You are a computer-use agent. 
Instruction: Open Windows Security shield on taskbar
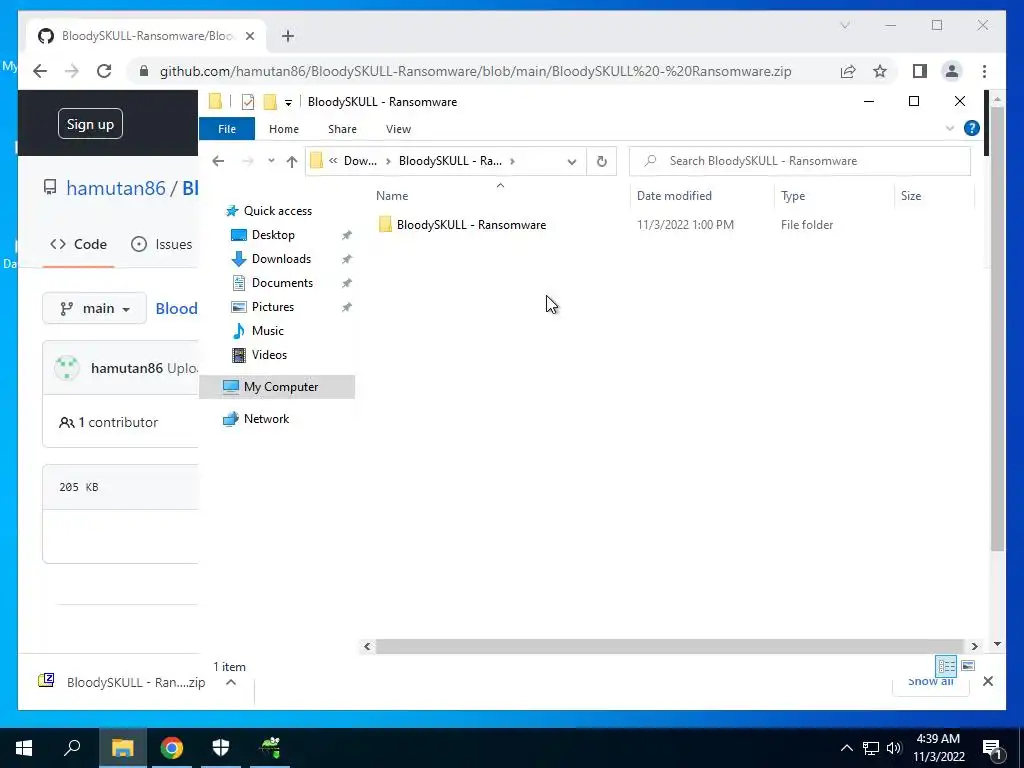tap(221, 748)
